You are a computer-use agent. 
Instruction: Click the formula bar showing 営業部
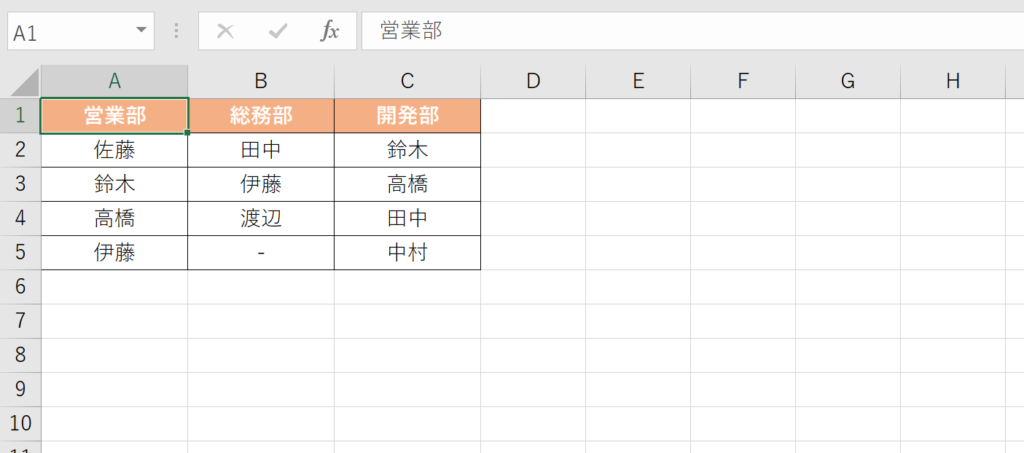point(690,31)
